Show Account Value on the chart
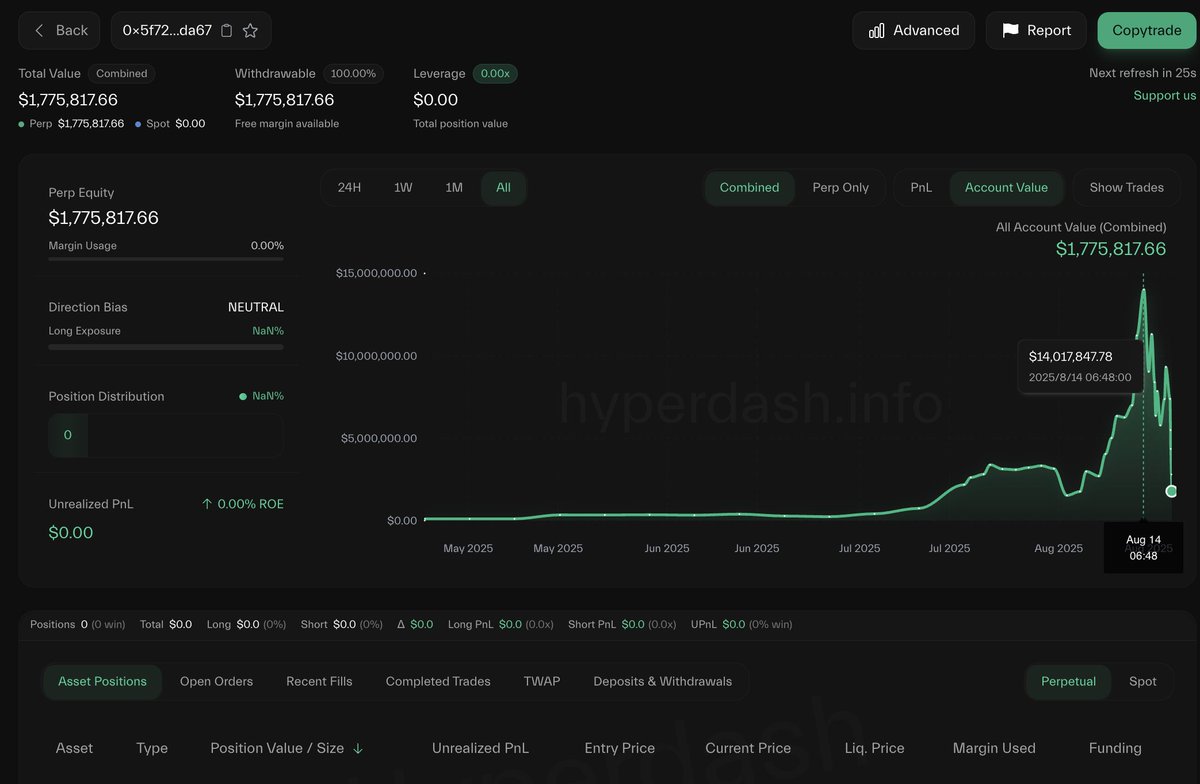This screenshot has width=1200, height=784. coord(1006,187)
